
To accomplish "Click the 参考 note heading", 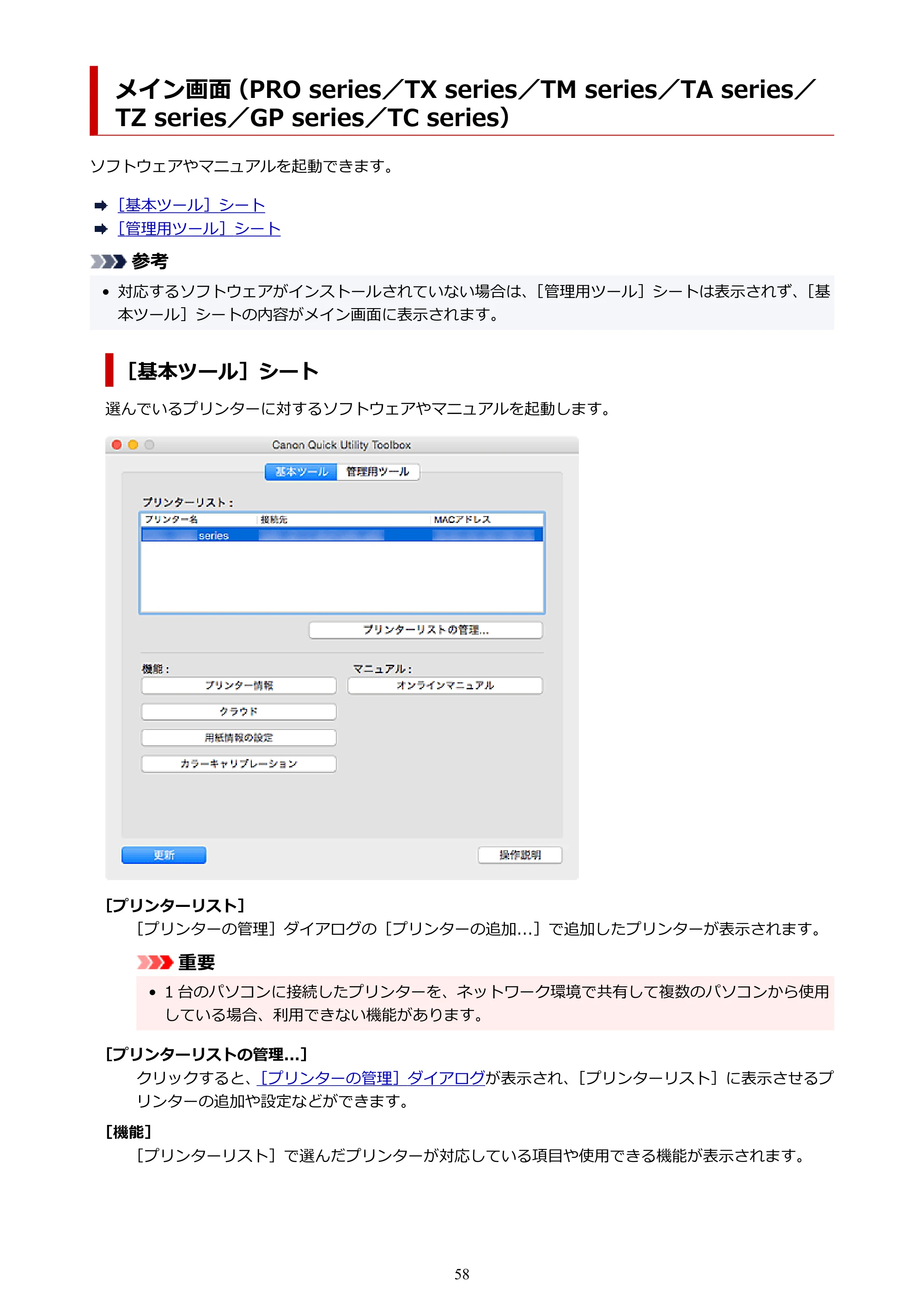I will pos(150,261).
